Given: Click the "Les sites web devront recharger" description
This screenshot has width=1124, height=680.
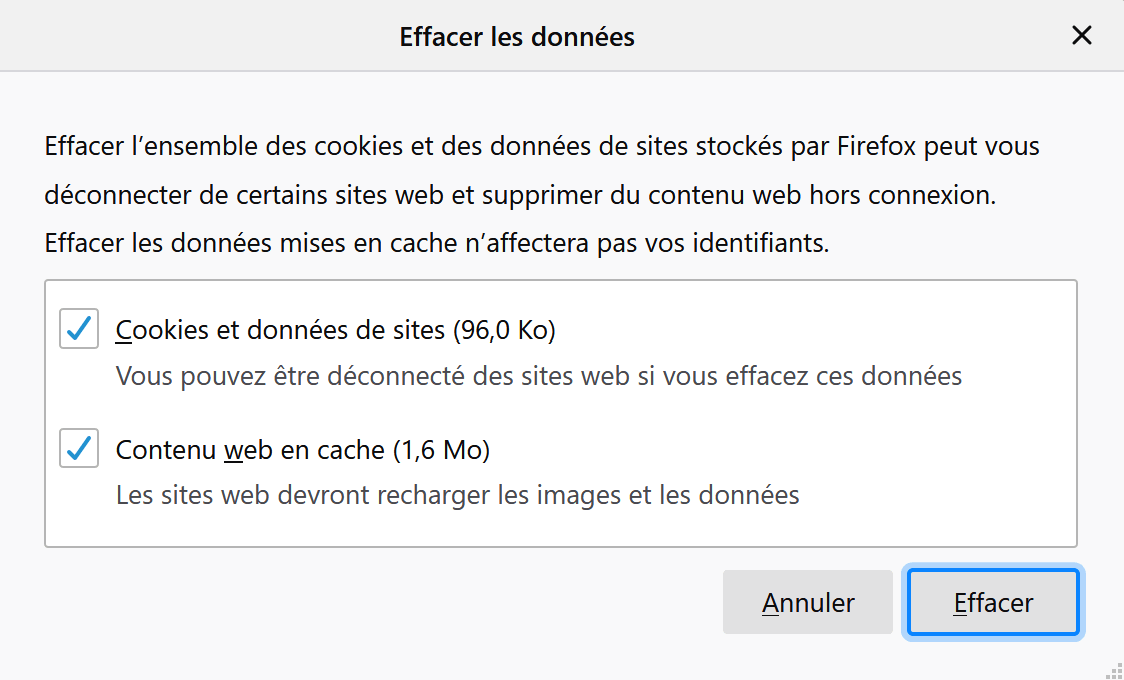Looking at the screenshot, I should tap(457, 494).
